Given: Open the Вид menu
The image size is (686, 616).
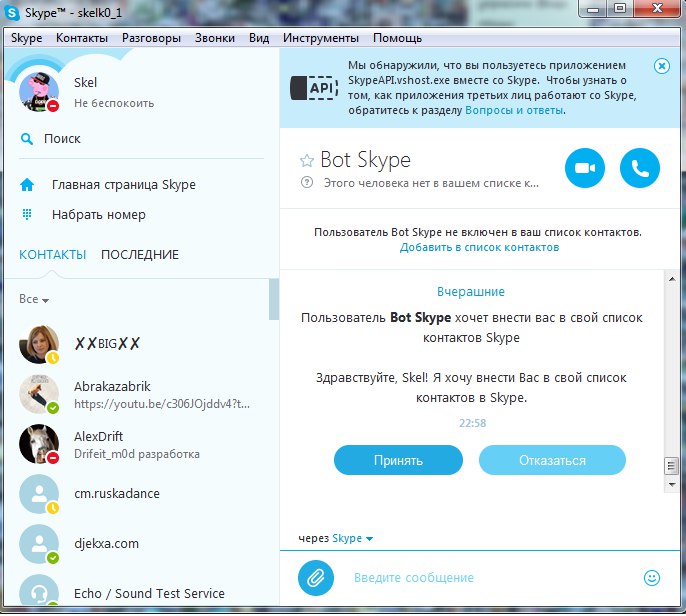Looking at the screenshot, I should click(x=259, y=38).
